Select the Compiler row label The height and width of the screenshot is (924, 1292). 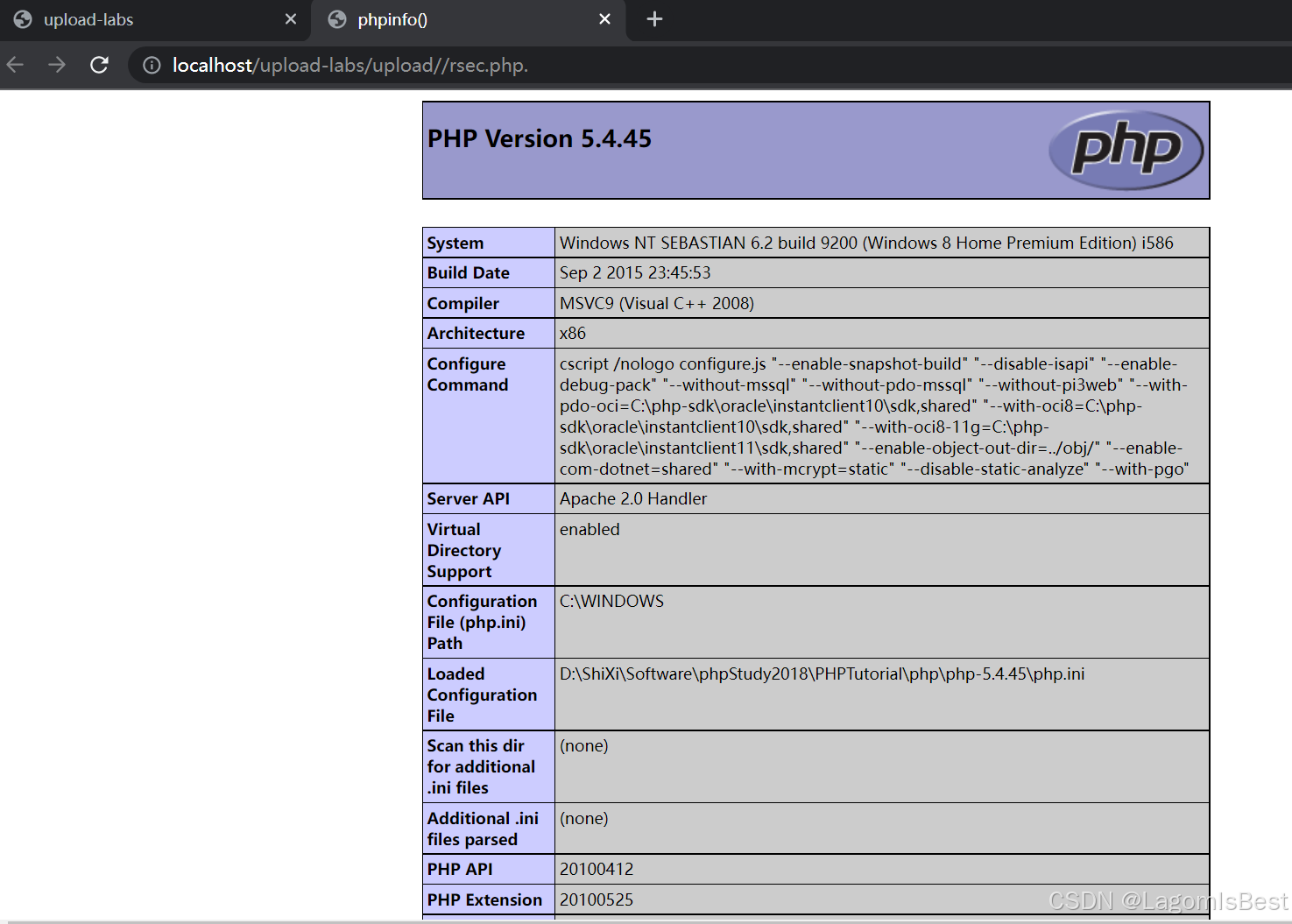[463, 303]
